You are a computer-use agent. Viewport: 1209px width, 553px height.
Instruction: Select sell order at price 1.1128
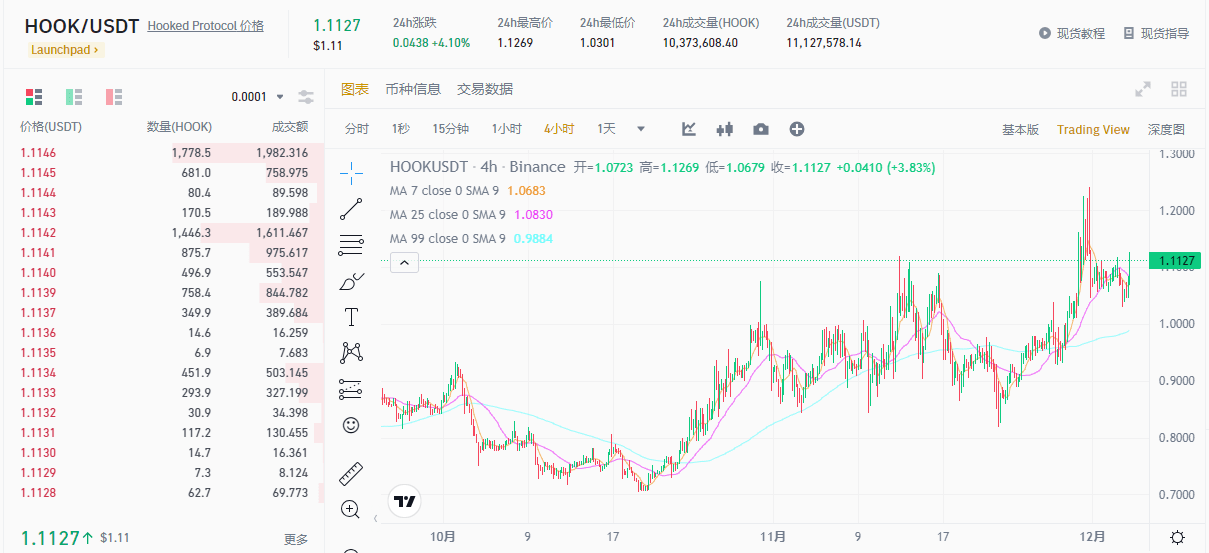click(164, 493)
